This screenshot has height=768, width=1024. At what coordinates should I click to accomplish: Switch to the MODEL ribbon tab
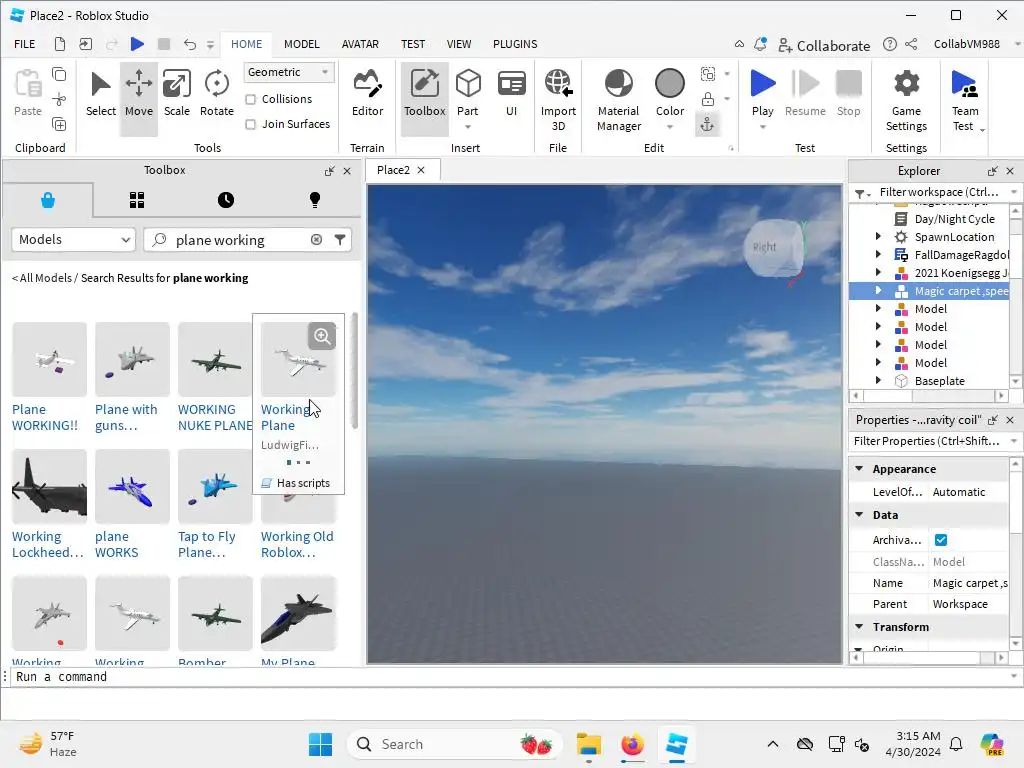pyautogui.click(x=301, y=44)
